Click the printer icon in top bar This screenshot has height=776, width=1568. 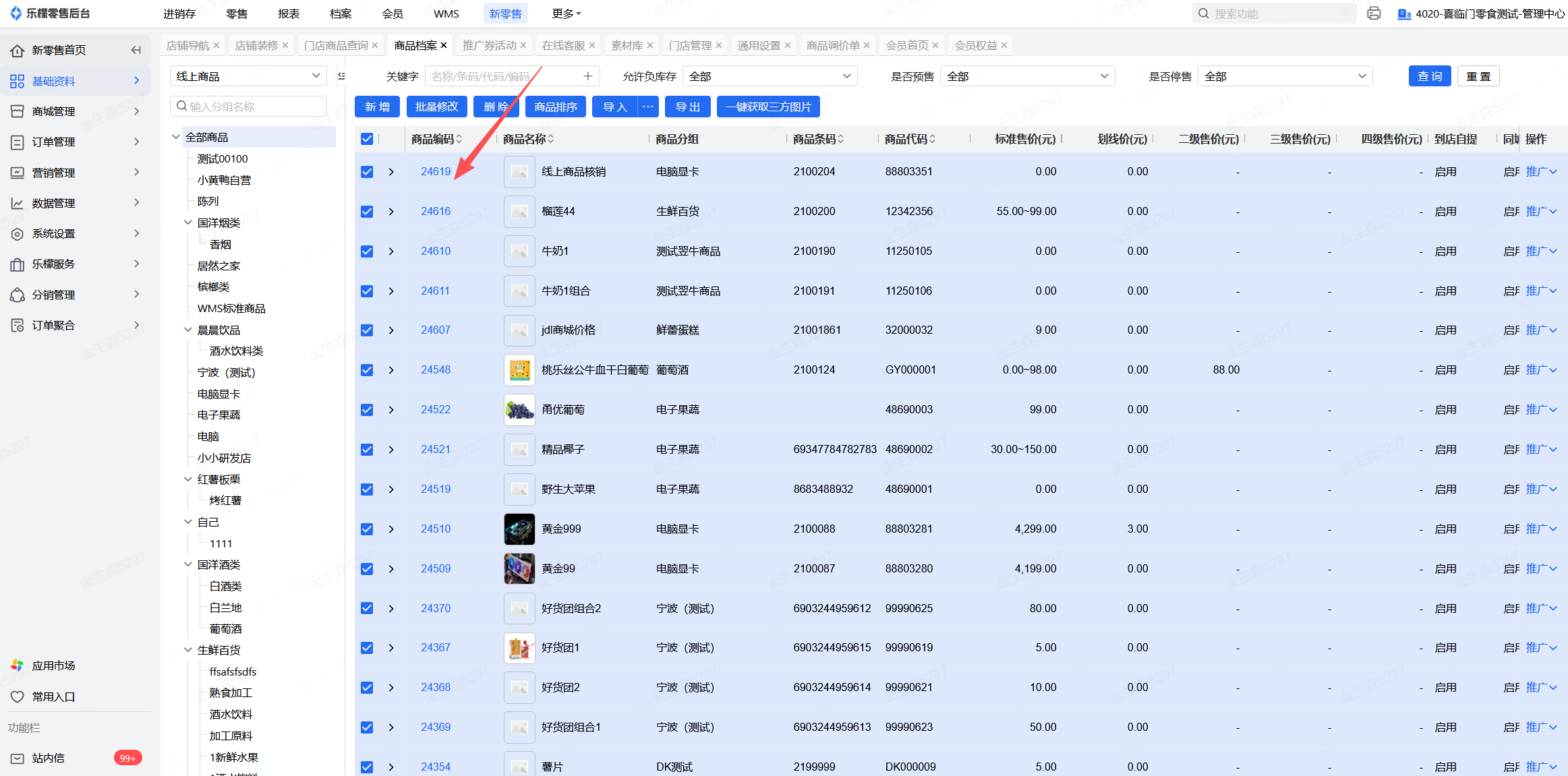point(1374,13)
